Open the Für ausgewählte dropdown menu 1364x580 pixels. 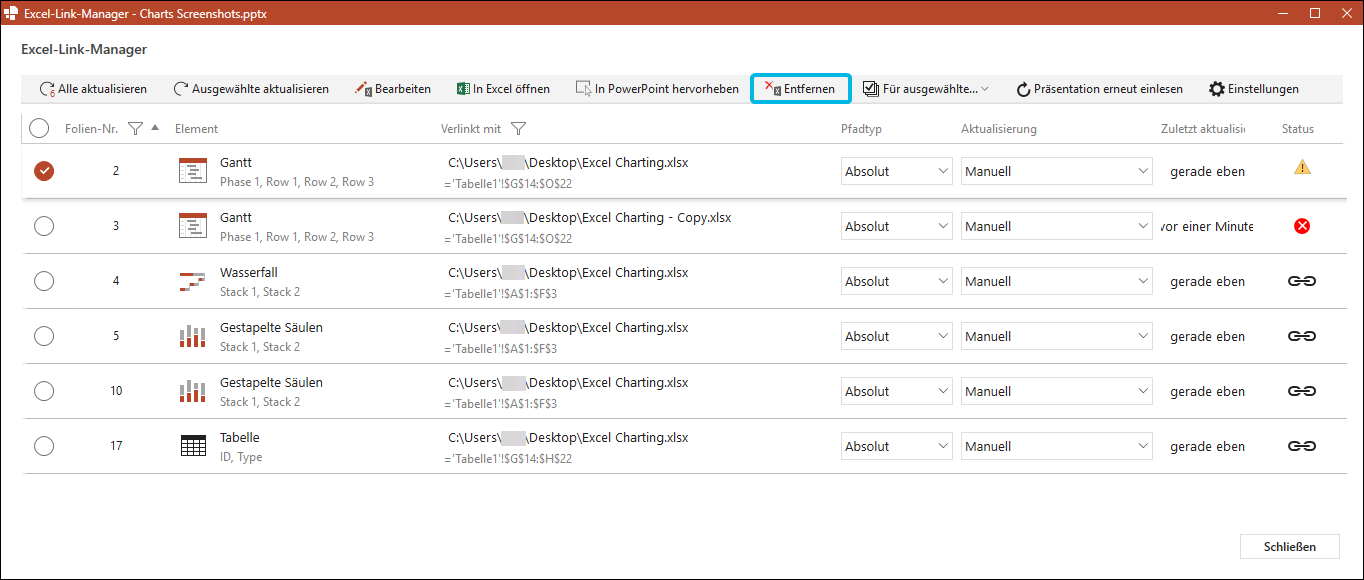pyautogui.click(x=926, y=89)
